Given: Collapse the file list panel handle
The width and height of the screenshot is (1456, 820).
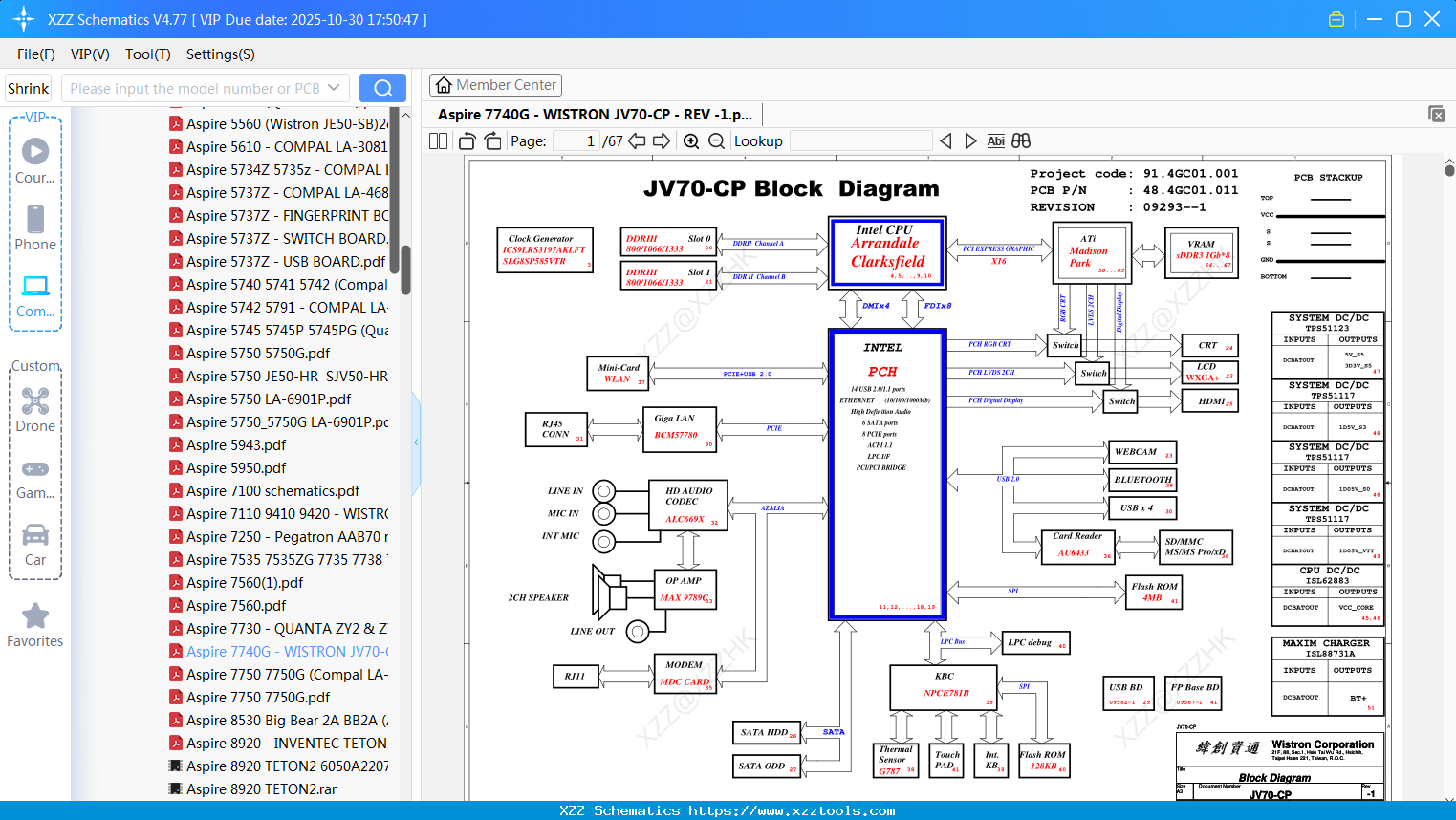Looking at the screenshot, I should (x=416, y=442).
